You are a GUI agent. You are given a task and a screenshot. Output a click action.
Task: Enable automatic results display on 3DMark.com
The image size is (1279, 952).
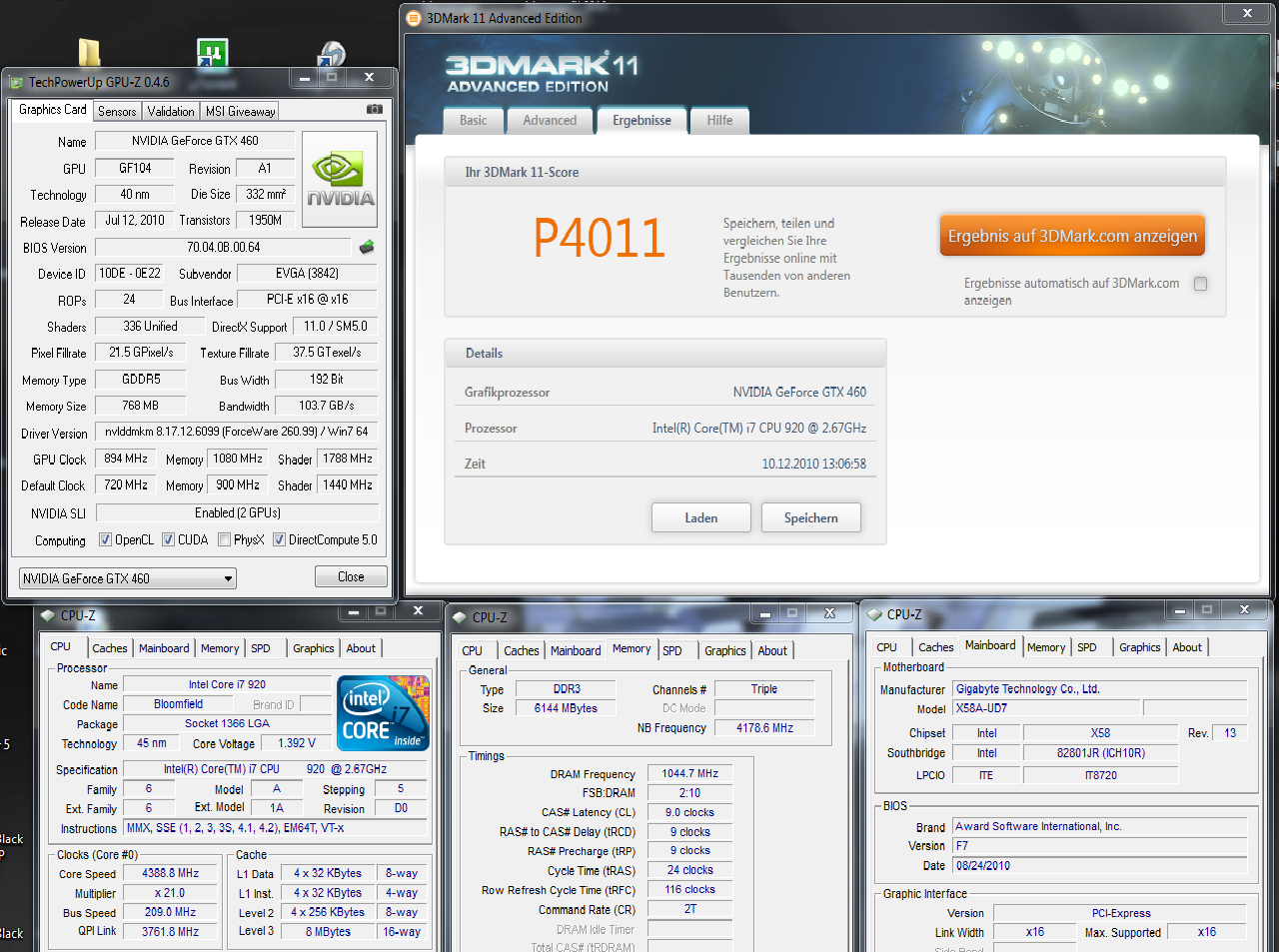(x=1200, y=284)
